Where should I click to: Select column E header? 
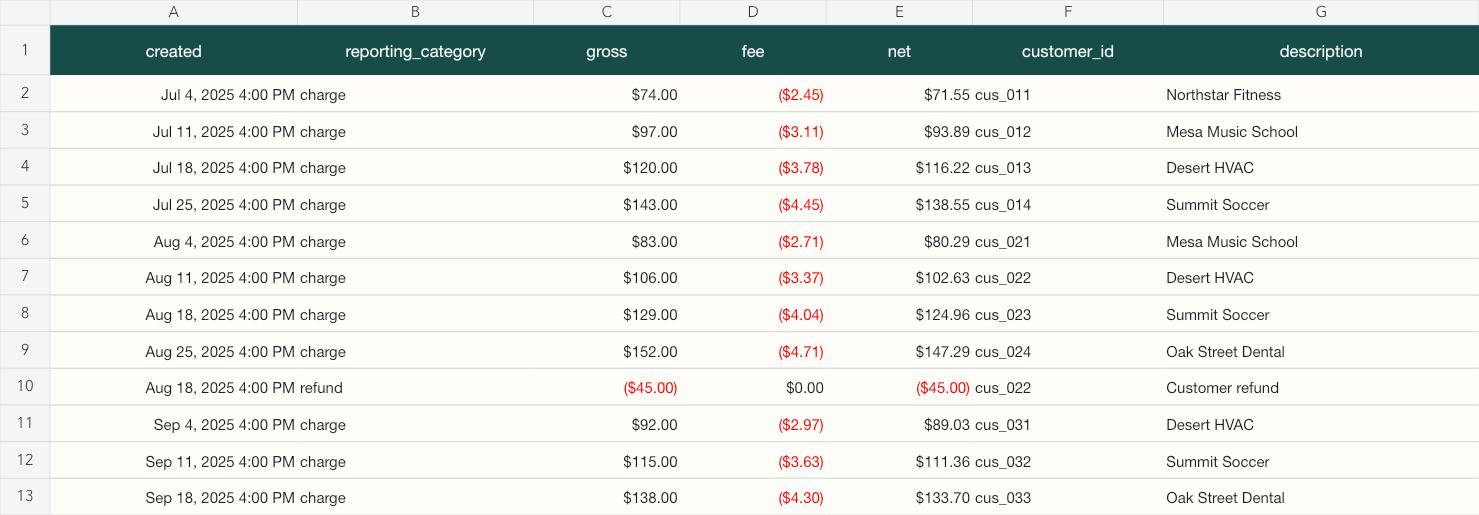(899, 12)
